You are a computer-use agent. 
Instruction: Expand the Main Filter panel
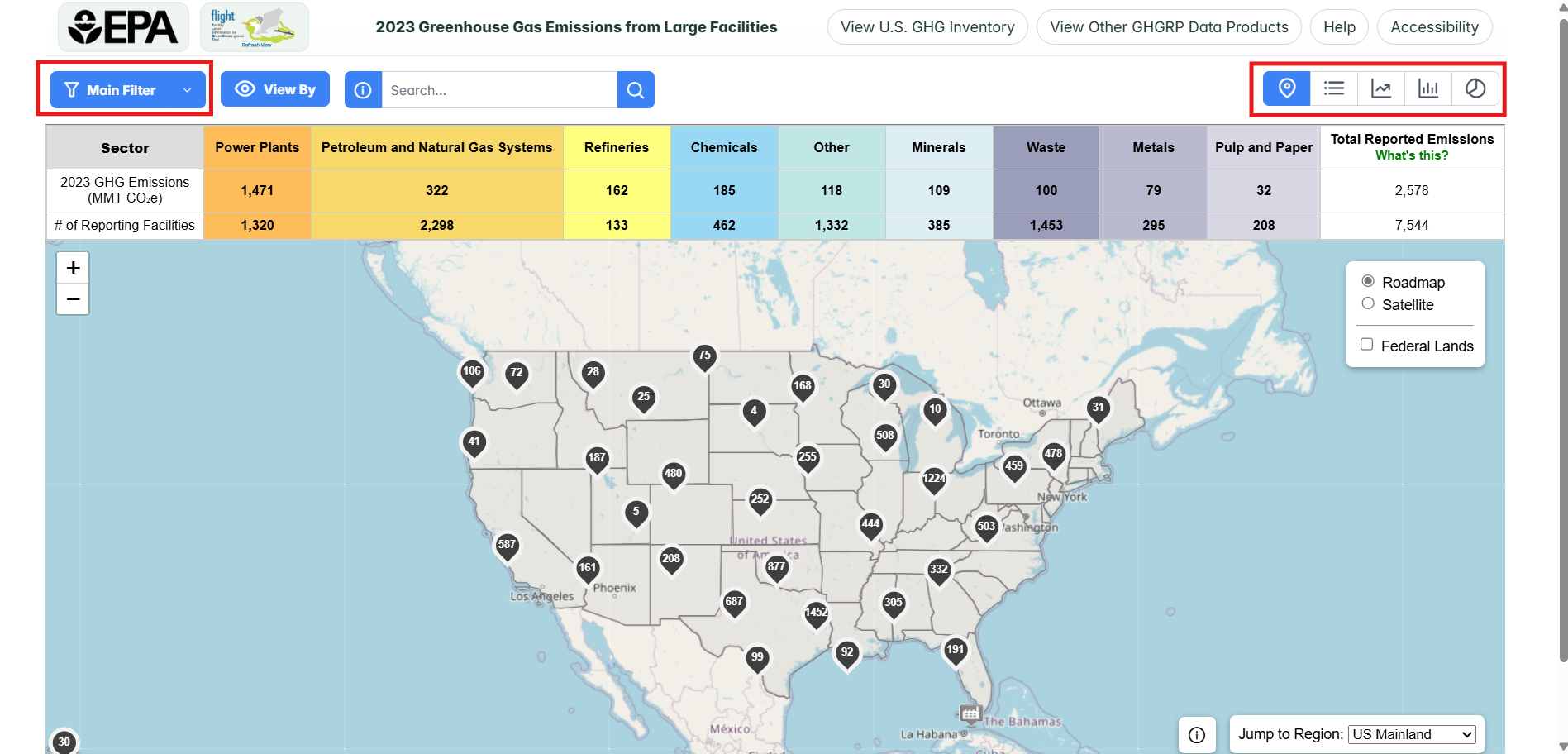126,89
